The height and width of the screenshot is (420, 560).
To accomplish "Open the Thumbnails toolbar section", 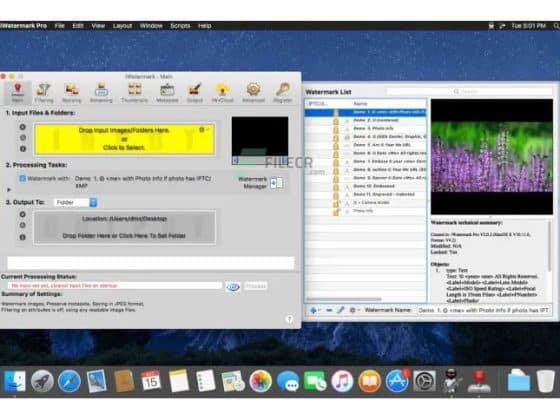I will point(134,92).
